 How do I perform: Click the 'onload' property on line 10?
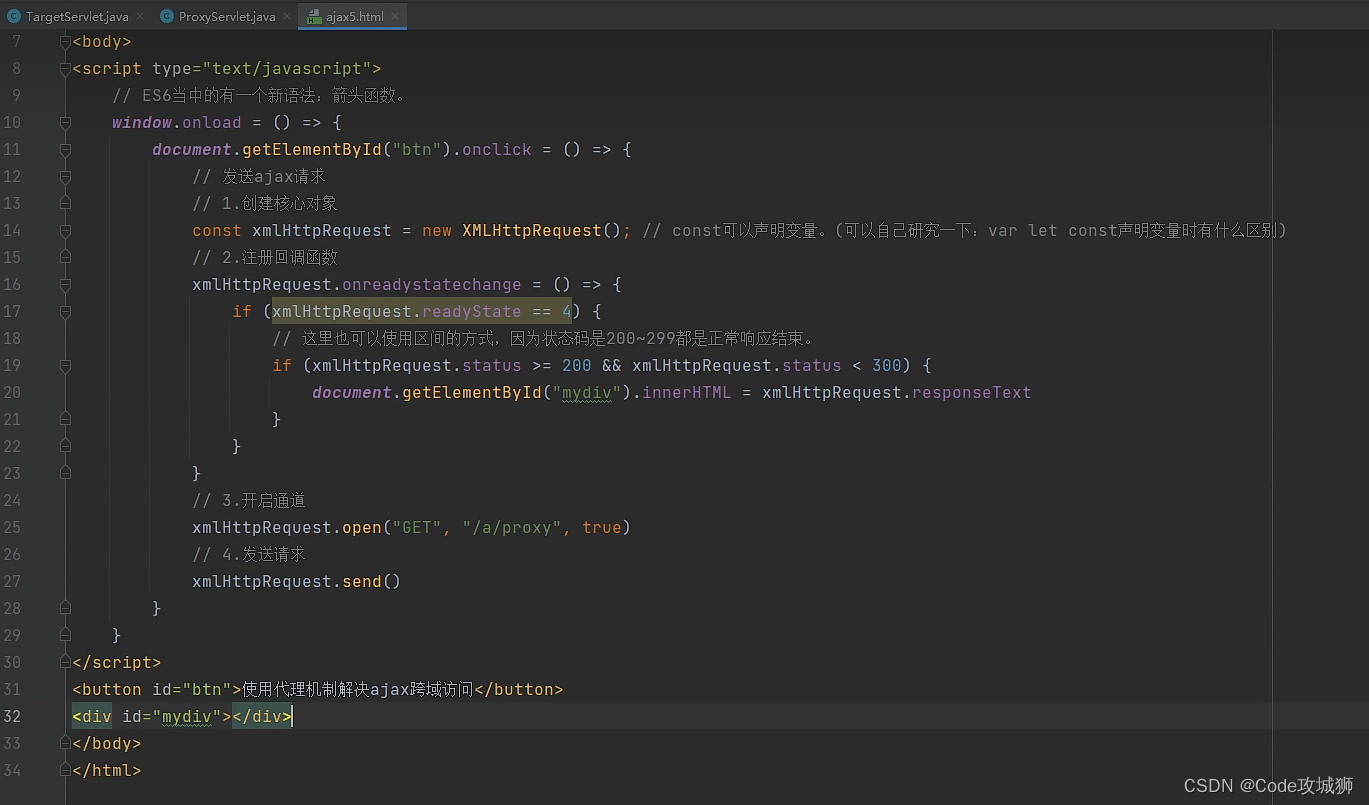pos(212,123)
